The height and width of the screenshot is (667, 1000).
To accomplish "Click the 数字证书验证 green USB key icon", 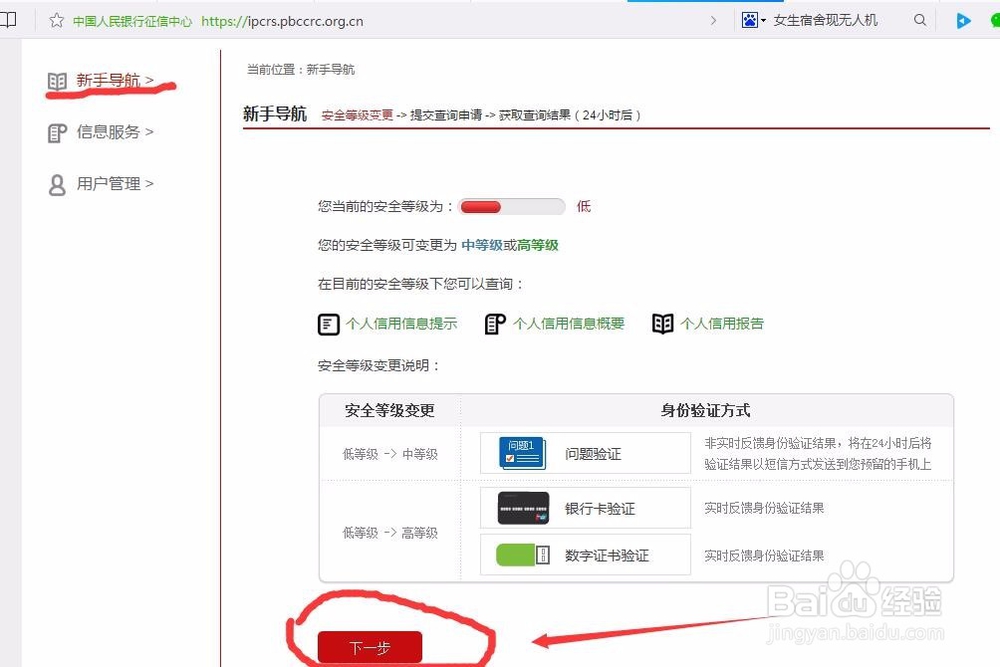I will point(523,555).
